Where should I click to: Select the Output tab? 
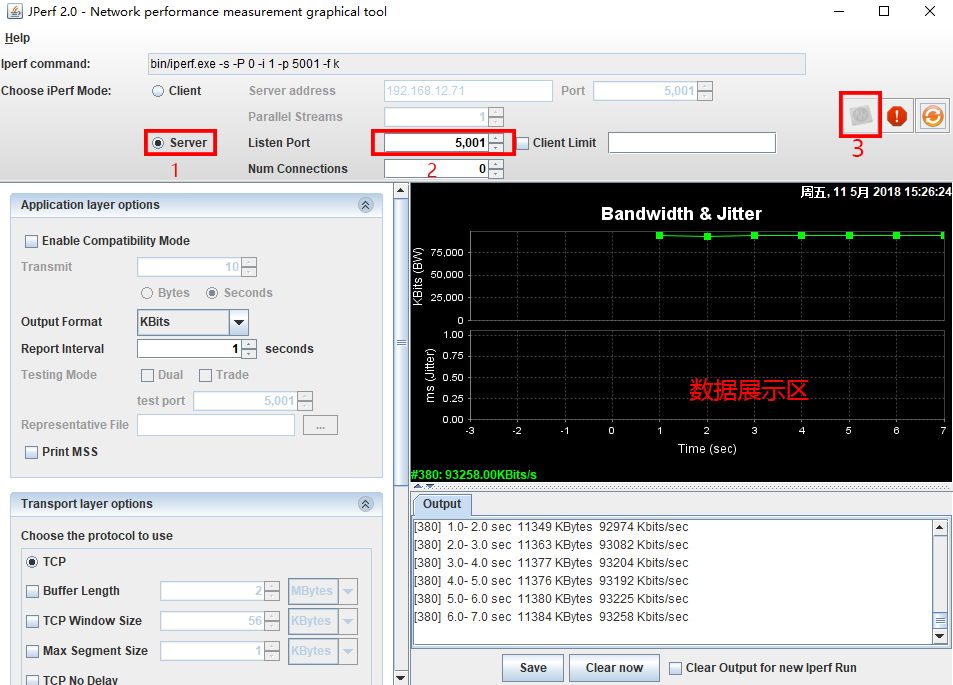442,504
